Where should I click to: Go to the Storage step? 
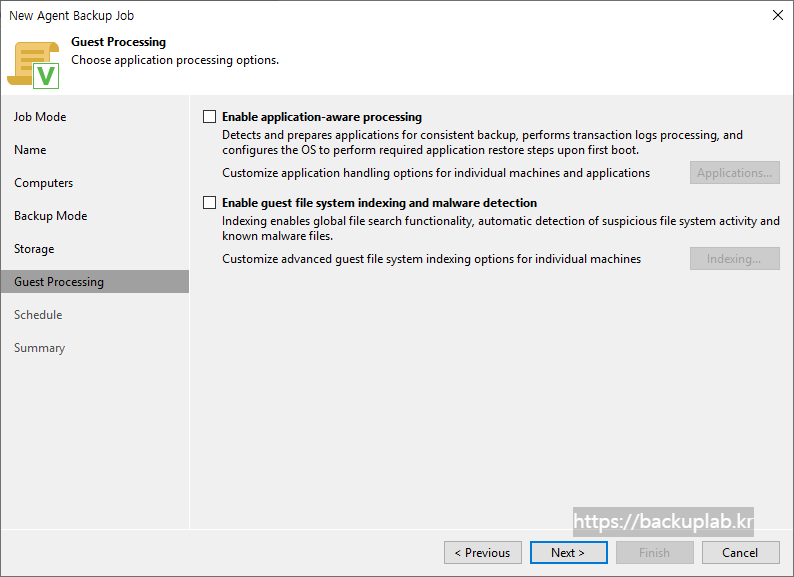click(34, 249)
